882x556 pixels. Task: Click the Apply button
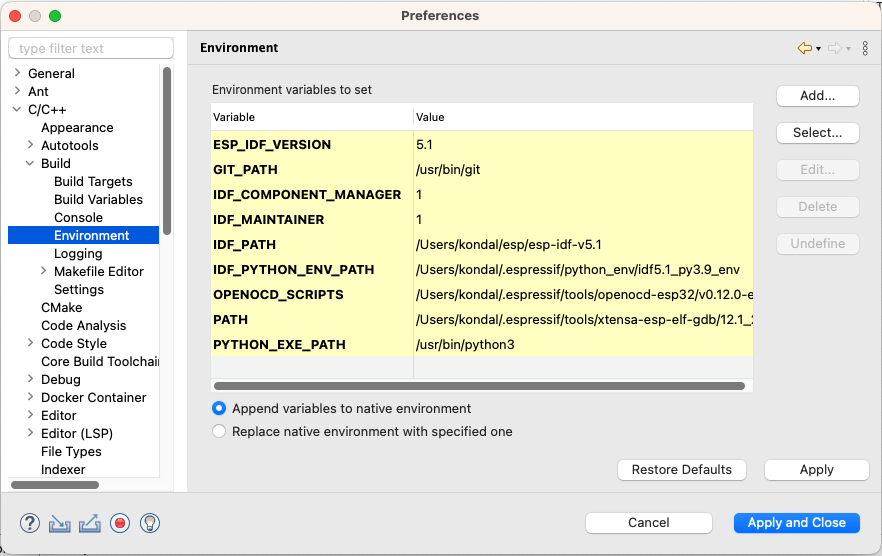(817, 470)
